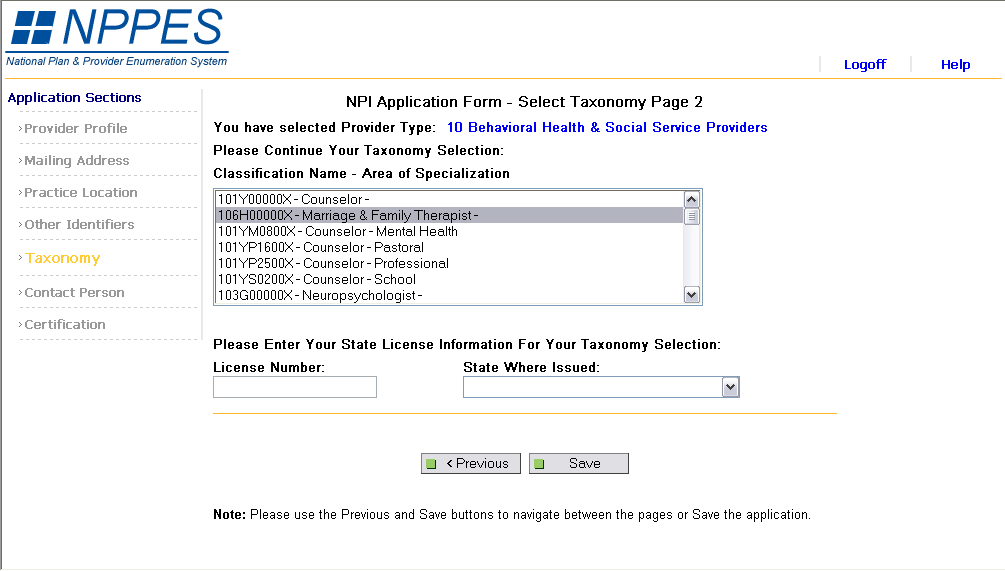Screen dimensions: 1005x571
Task: Select 101Y00000X Counselor taxonomy option
Action: (x=294, y=199)
